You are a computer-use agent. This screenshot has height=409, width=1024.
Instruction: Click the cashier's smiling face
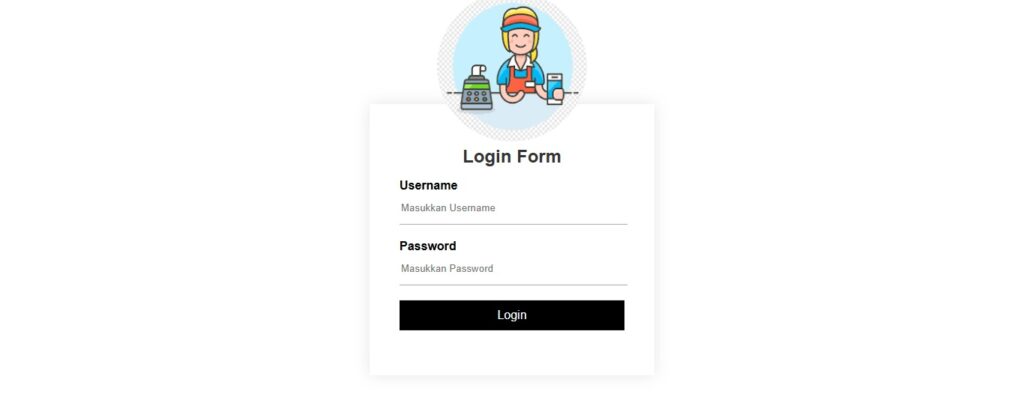tap(520, 42)
